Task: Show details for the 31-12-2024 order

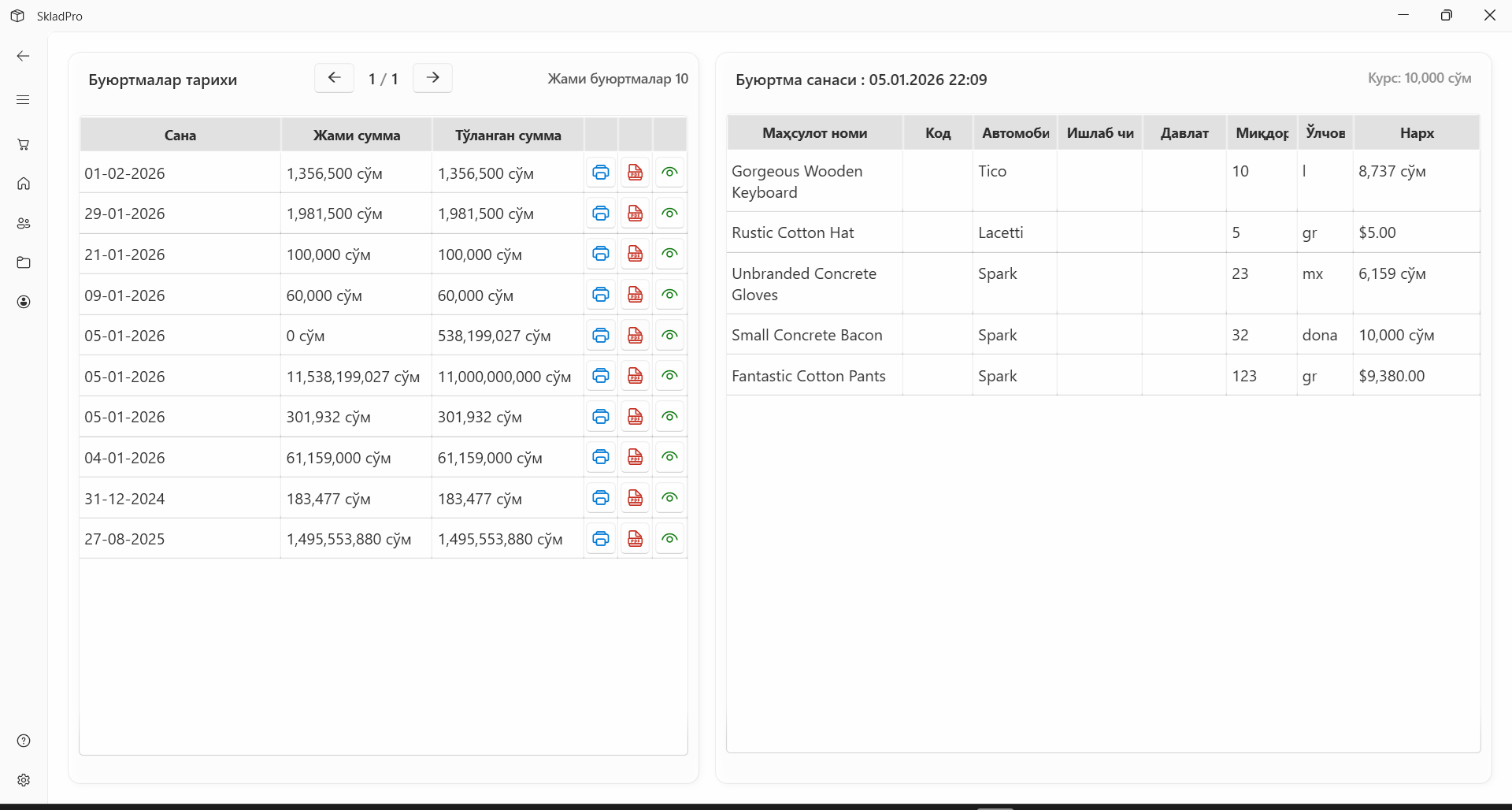Action: [x=669, y=498]
